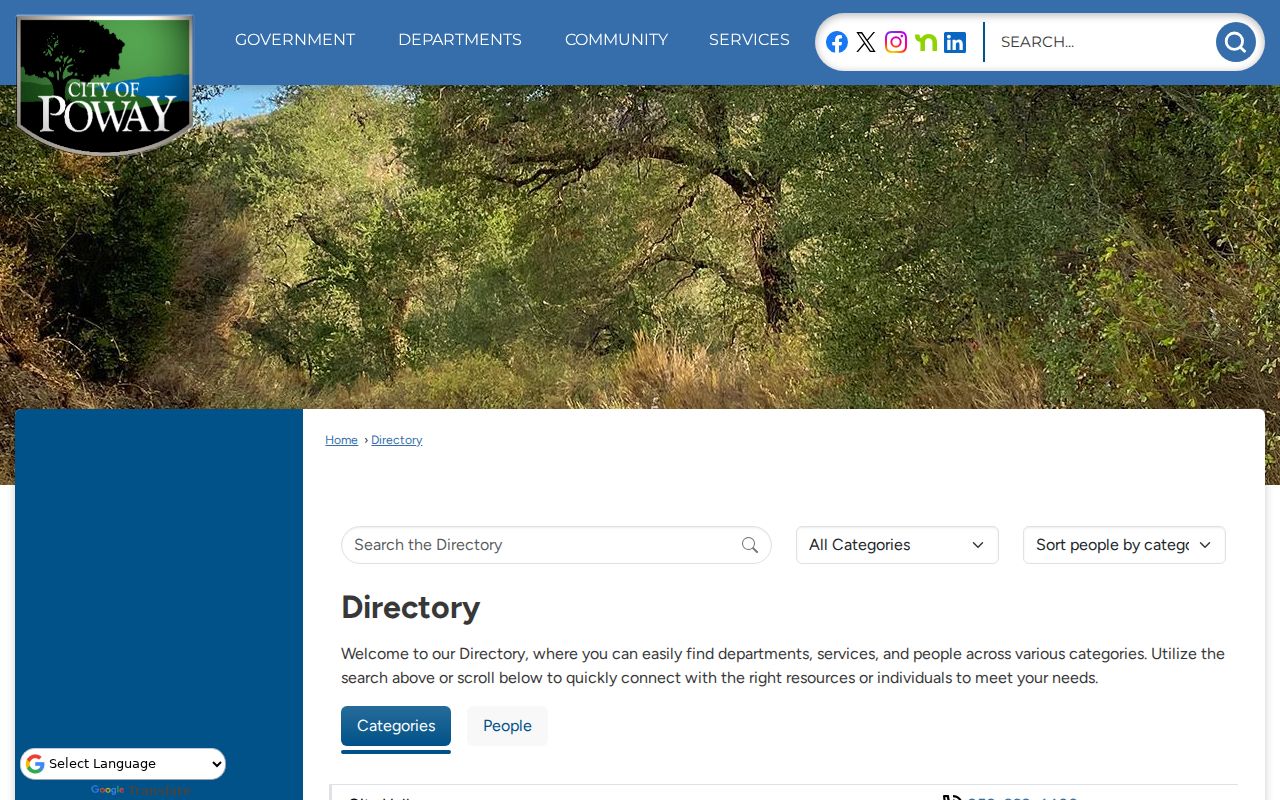1280x800 pixels.
Task: Focus the site Search field in header
Action: [x=1100, y=42]
